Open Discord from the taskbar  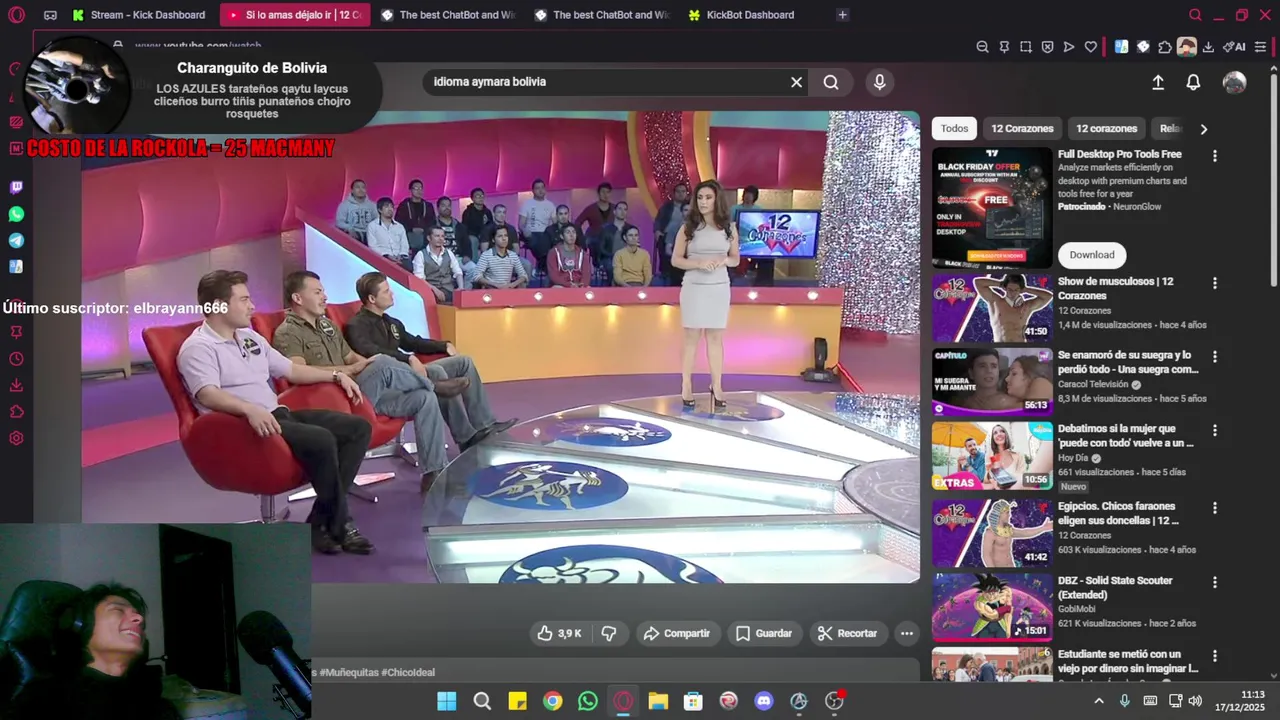pos(764,701)
